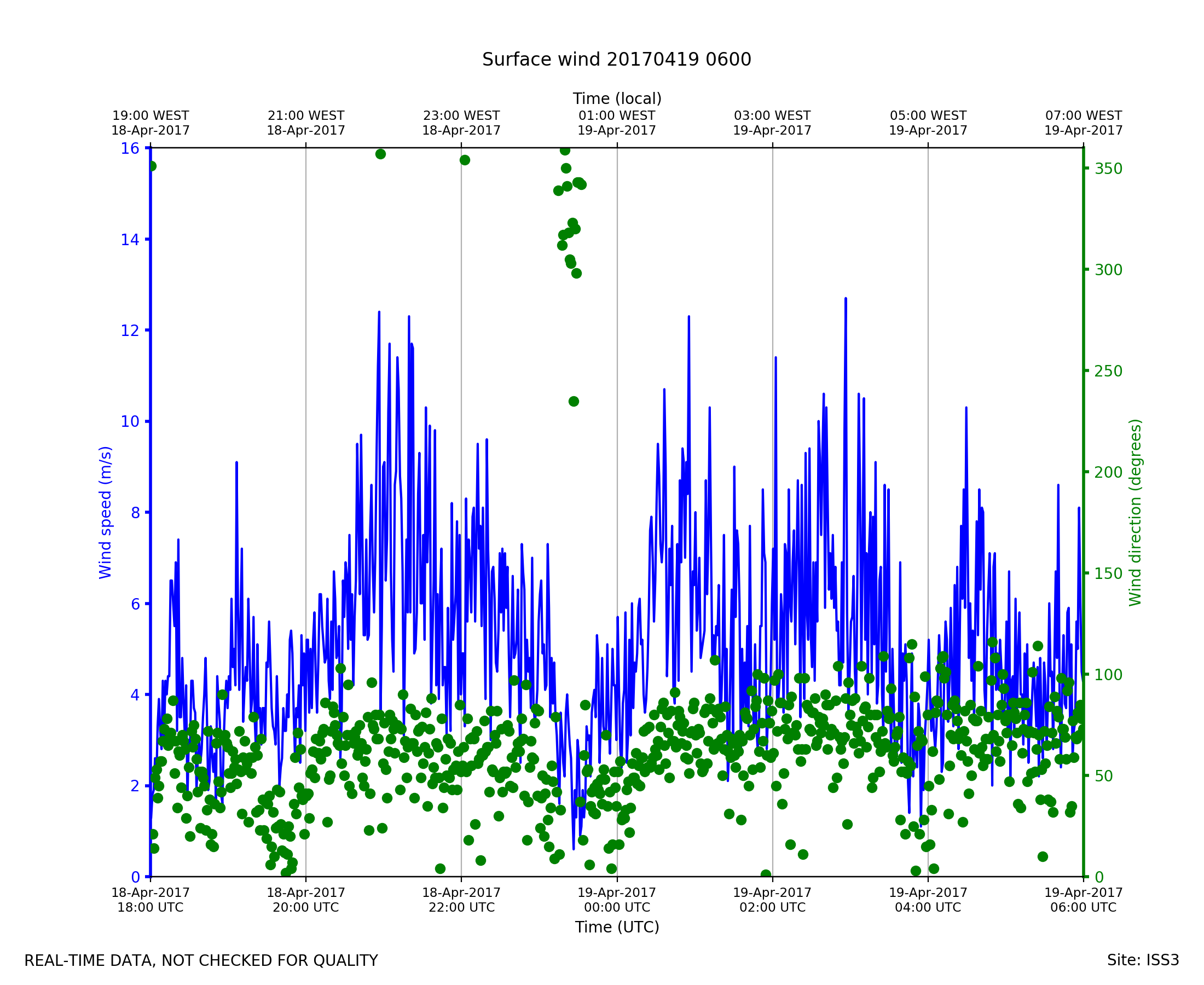Click the 'Wind speed (m/s)' axis label
This screenshot has width=1204, height=985.
(106, 512)
